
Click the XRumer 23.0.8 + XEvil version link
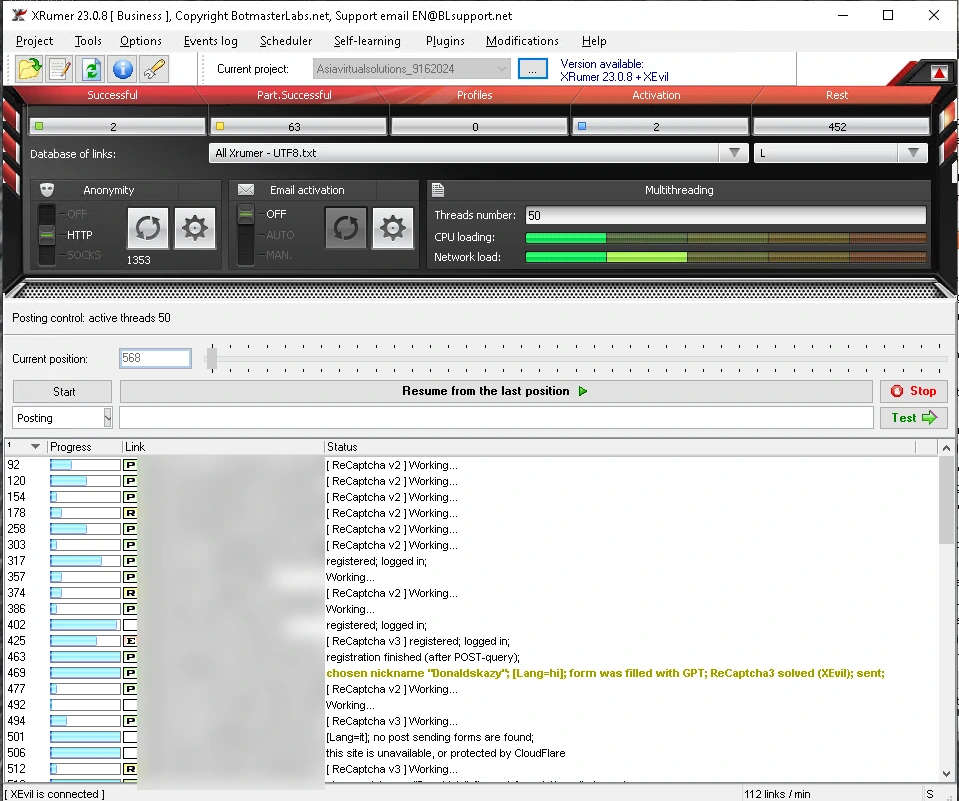click(614, 77)
